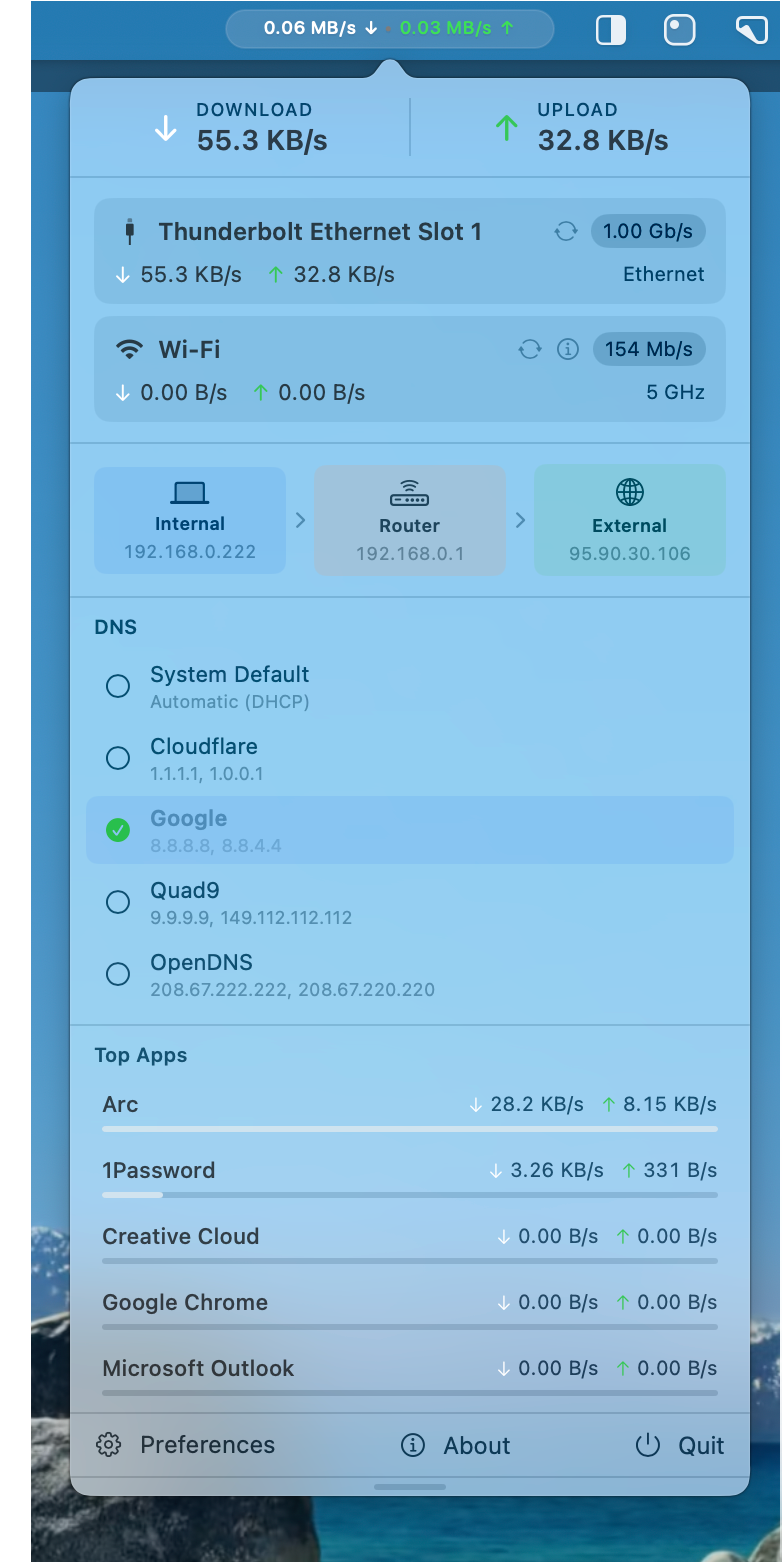This screenshot has width=782, height=1562.
Task: Click the Quad9 addresses 9.9.9.9, 149.112.112.112
Action: [251, 917]
